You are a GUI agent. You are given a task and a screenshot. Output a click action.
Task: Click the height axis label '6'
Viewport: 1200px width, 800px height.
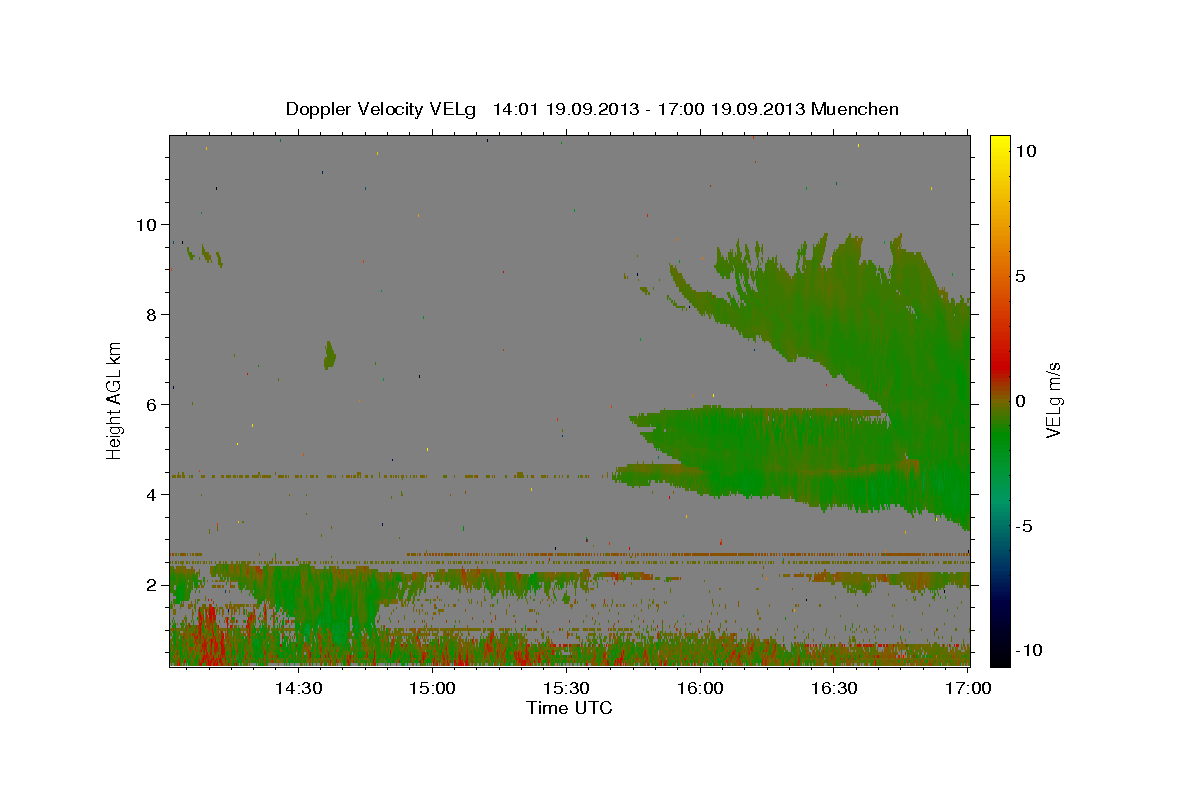coord(151,405)
